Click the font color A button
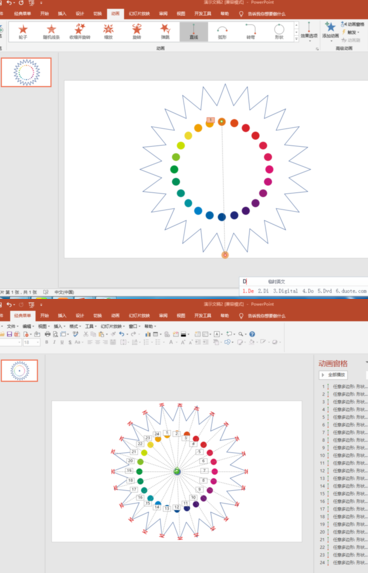Screen dimensions: 368x573 point(171,342)
